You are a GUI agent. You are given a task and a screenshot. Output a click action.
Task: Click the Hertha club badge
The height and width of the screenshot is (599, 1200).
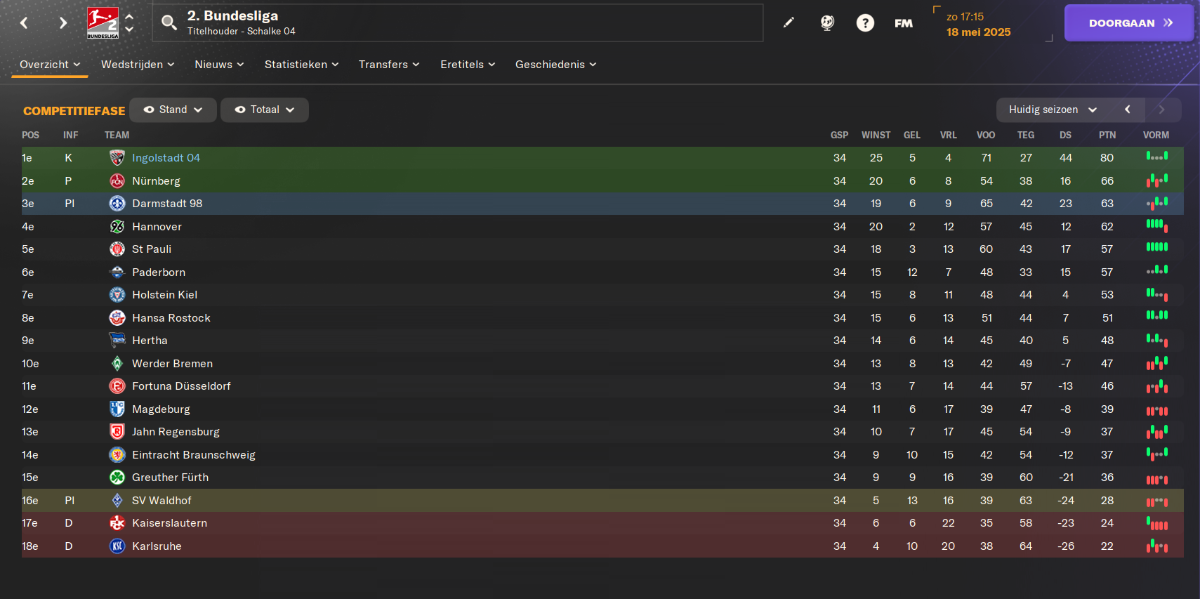[x=117, y=340]
